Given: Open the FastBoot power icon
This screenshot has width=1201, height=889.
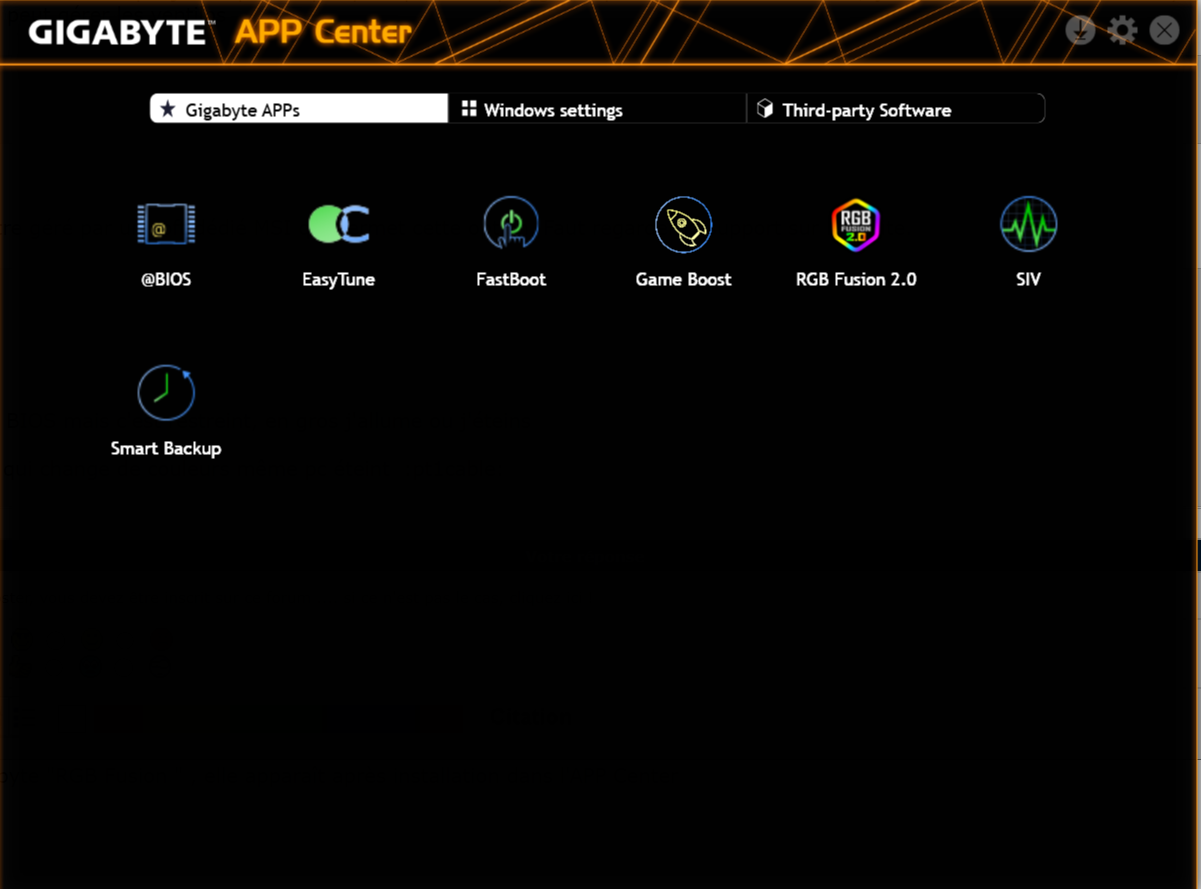Looking at the screenshot, I should [x=511, y=223].
